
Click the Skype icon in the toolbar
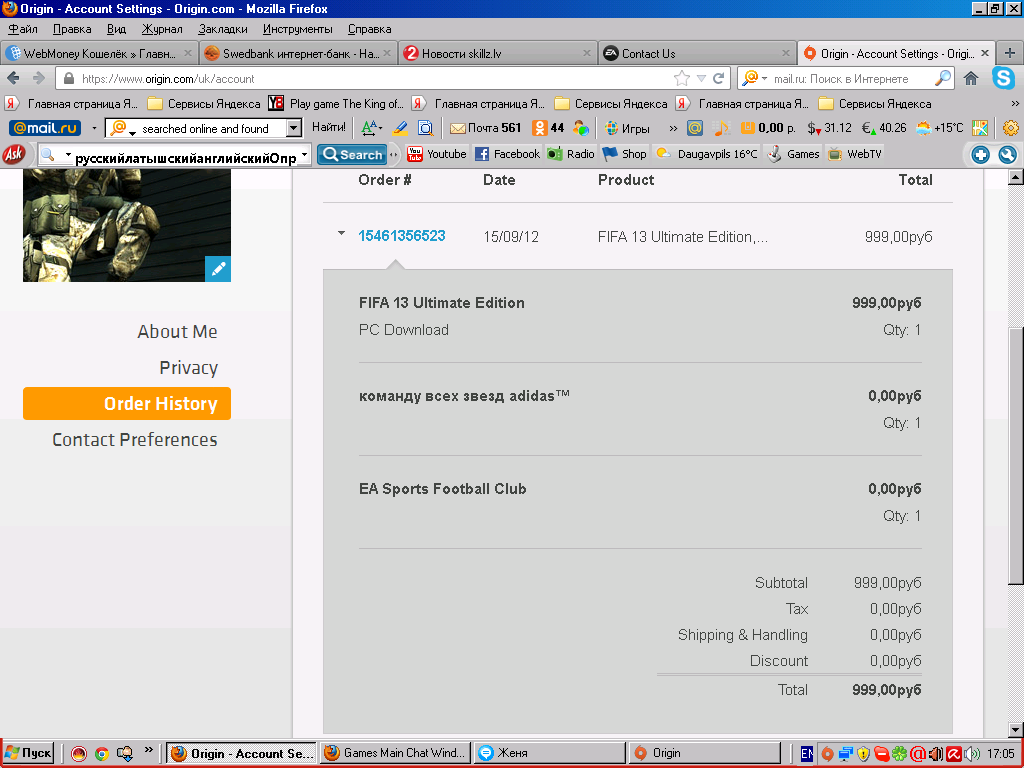[1003, 78]
